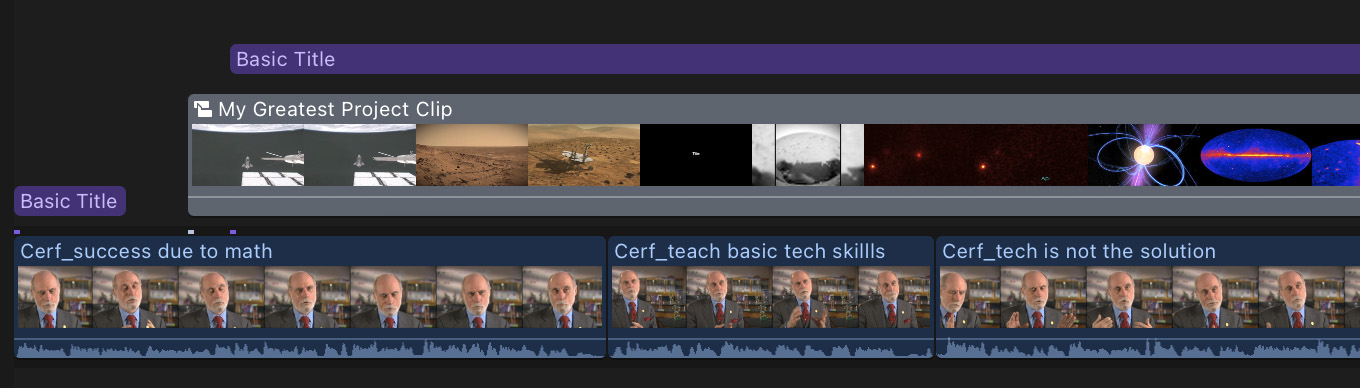Click the gray audio strip under My Greatest Project Clip

click(x=775, y=205)
